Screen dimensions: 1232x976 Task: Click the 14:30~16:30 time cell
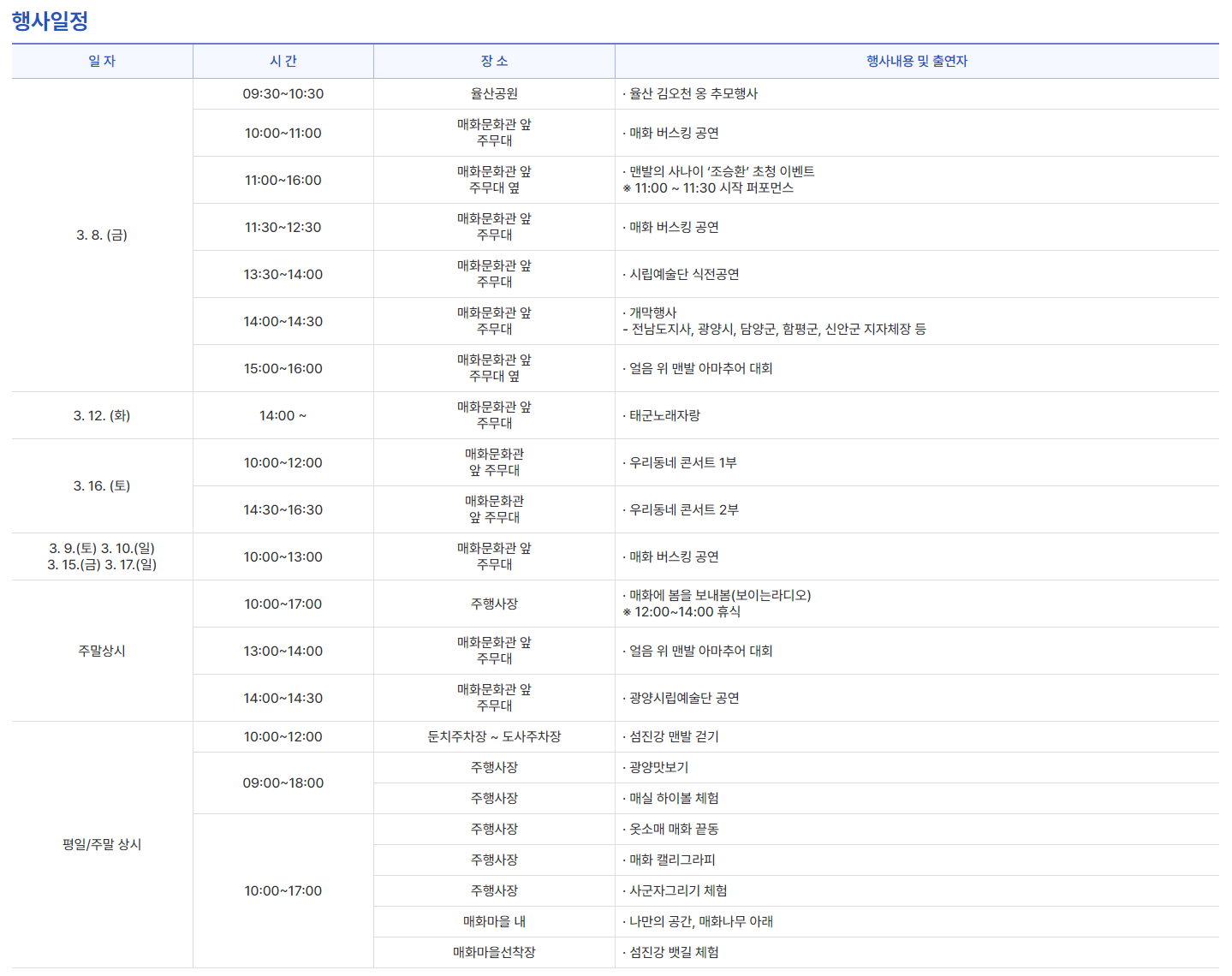(x=283, y=509)
